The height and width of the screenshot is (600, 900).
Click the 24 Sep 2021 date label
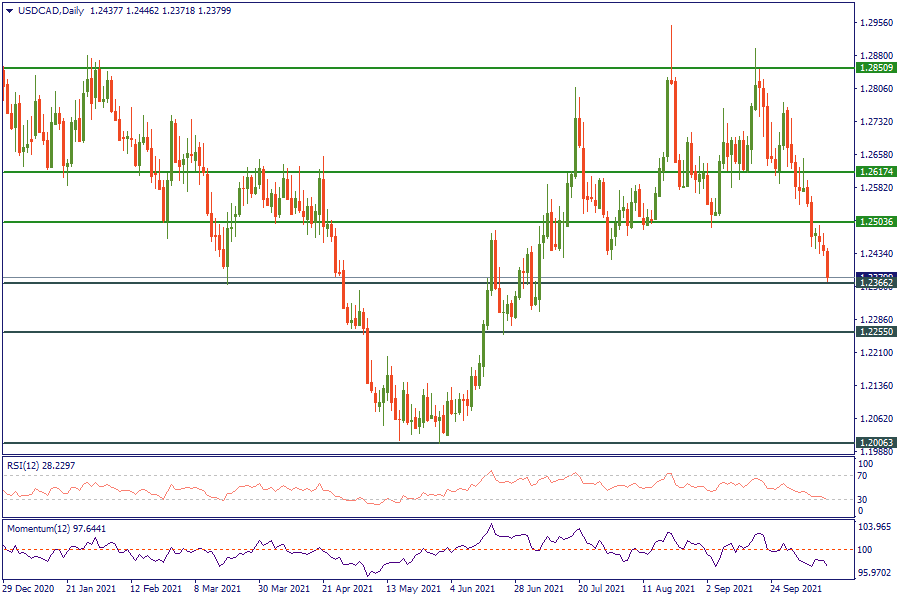[797, 590]
